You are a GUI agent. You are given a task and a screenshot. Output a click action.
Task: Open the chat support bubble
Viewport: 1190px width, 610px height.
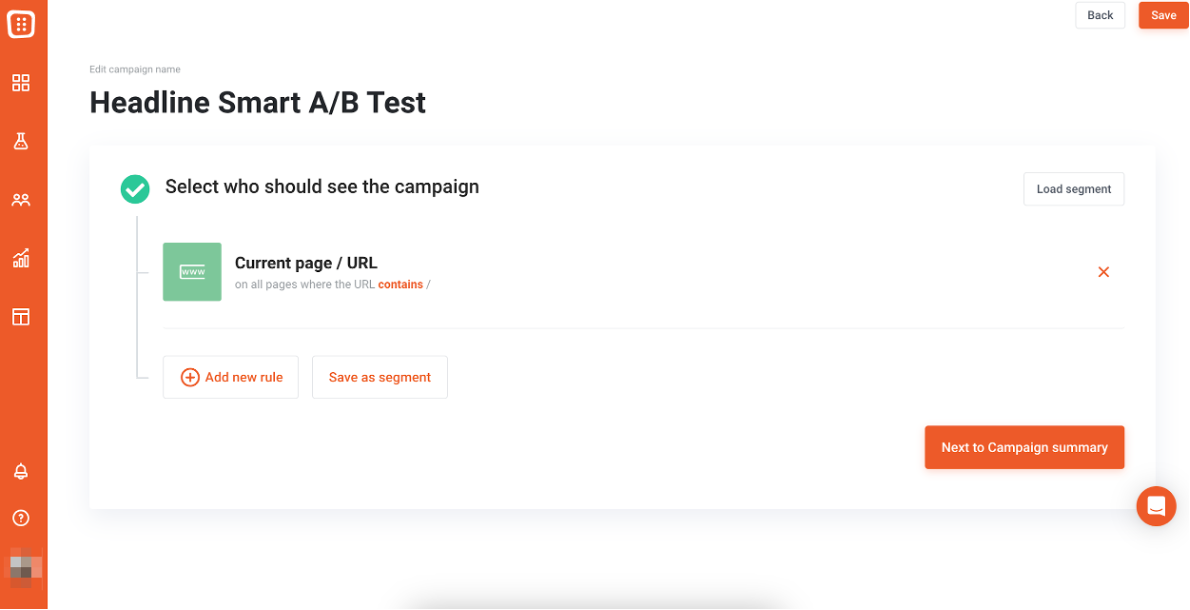pos(1156,506)
